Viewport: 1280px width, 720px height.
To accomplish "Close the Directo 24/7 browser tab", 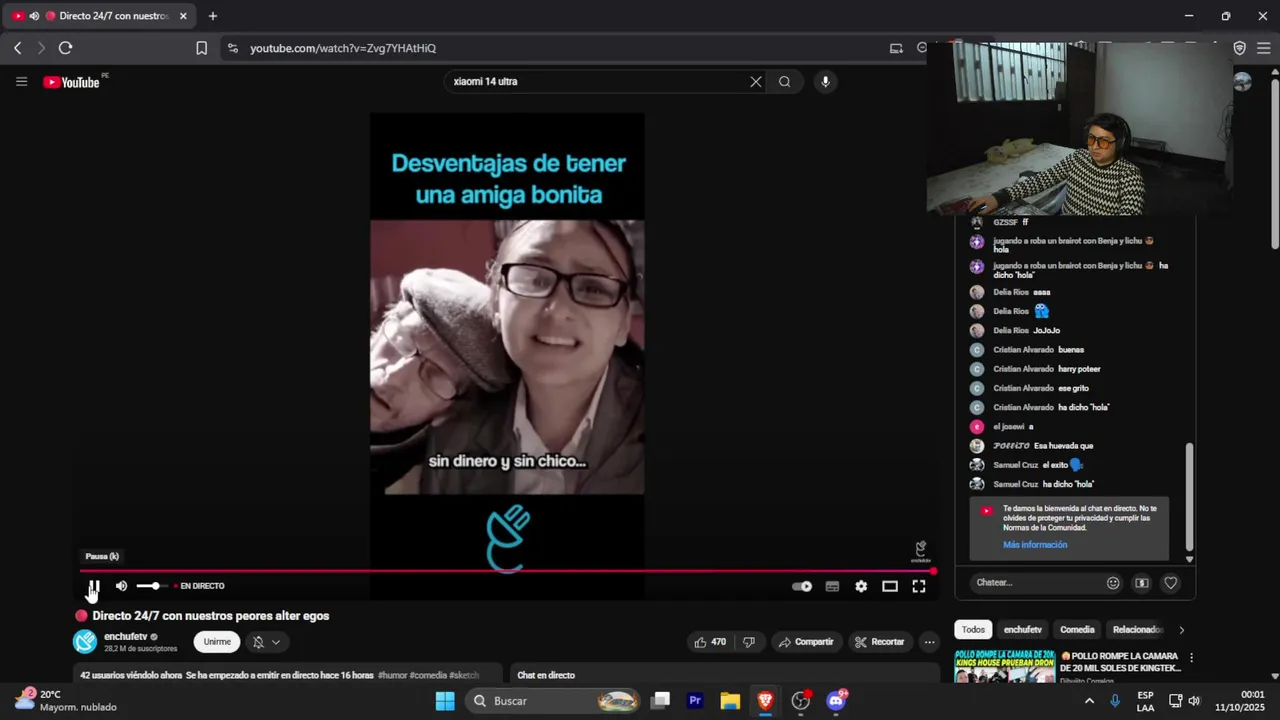I will (x=183, y=16).
